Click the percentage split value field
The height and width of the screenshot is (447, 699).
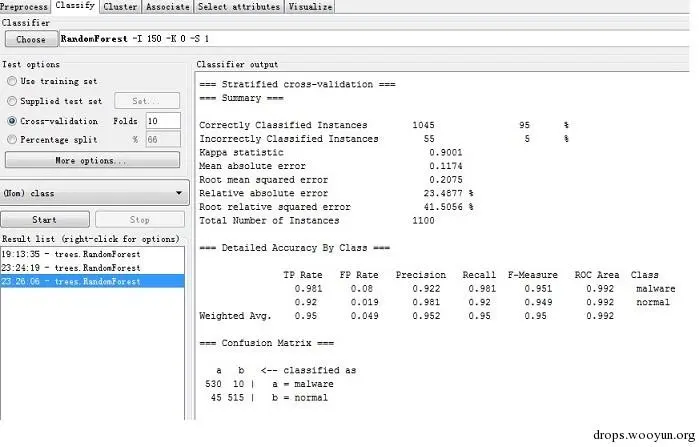pos(163,139)
